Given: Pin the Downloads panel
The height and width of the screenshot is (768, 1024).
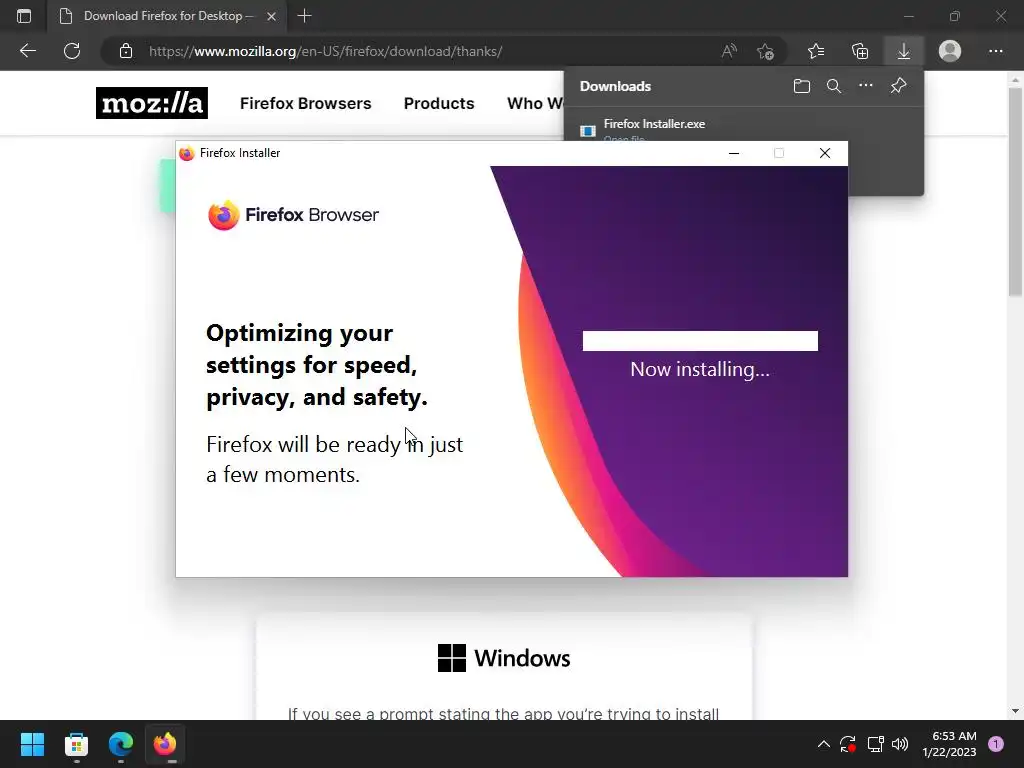Looking at the screenshot, I should tap(899, 86).
